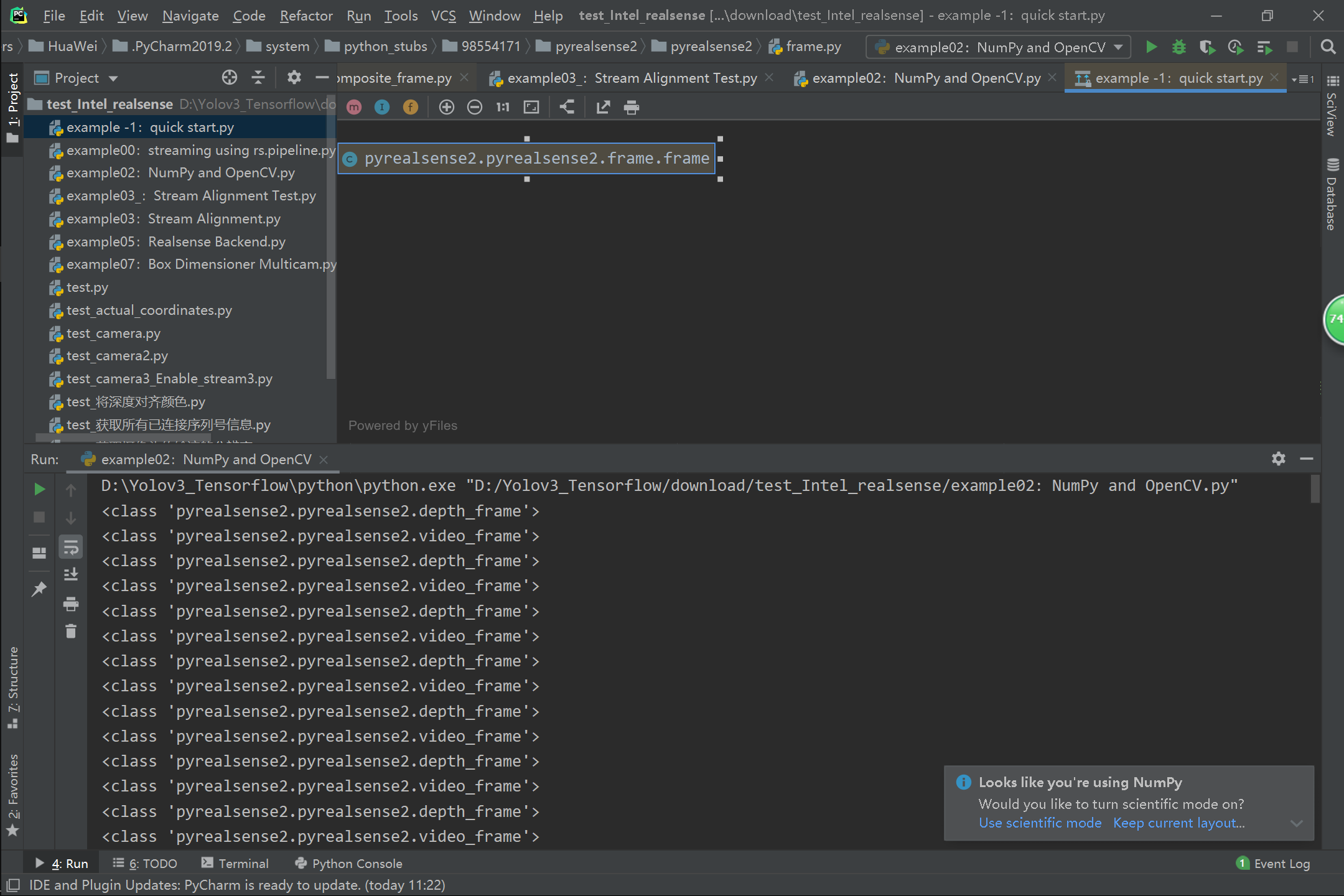
Task: Click the Use scientific mode link
Action: pyautogui.click(x=1039, y=823)
